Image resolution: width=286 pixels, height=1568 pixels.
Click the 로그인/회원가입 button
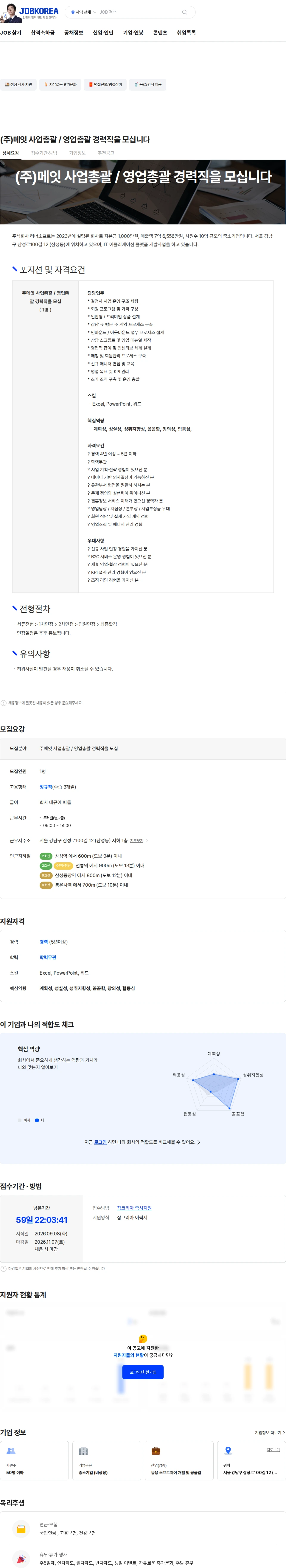(x=143, y=1372)
